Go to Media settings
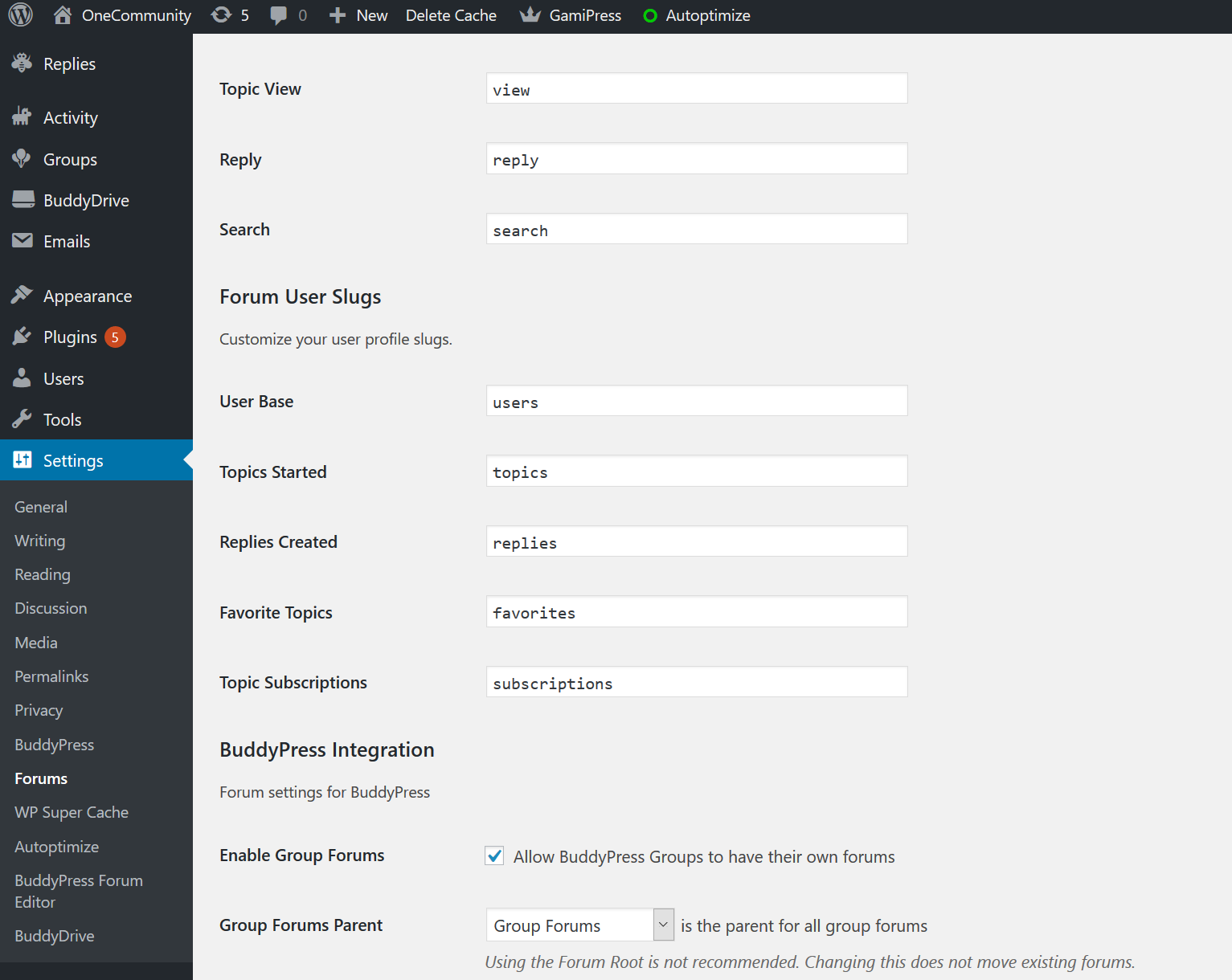This screenshot has height=980, width=1232. point(36,643)
